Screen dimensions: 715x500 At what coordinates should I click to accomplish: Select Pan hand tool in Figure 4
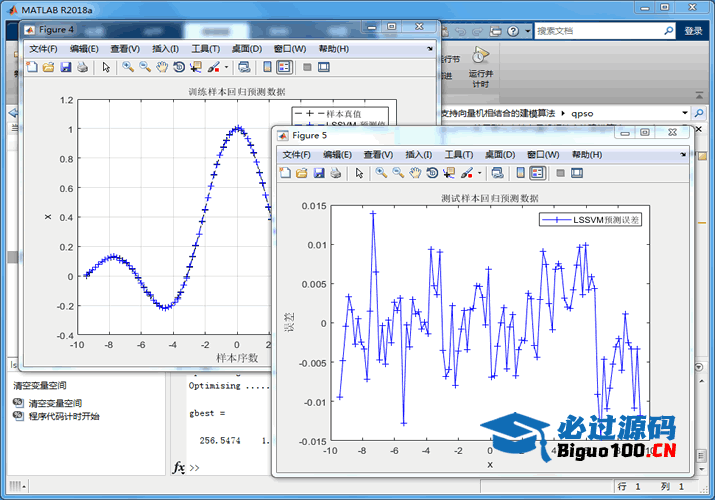(162, 67)
